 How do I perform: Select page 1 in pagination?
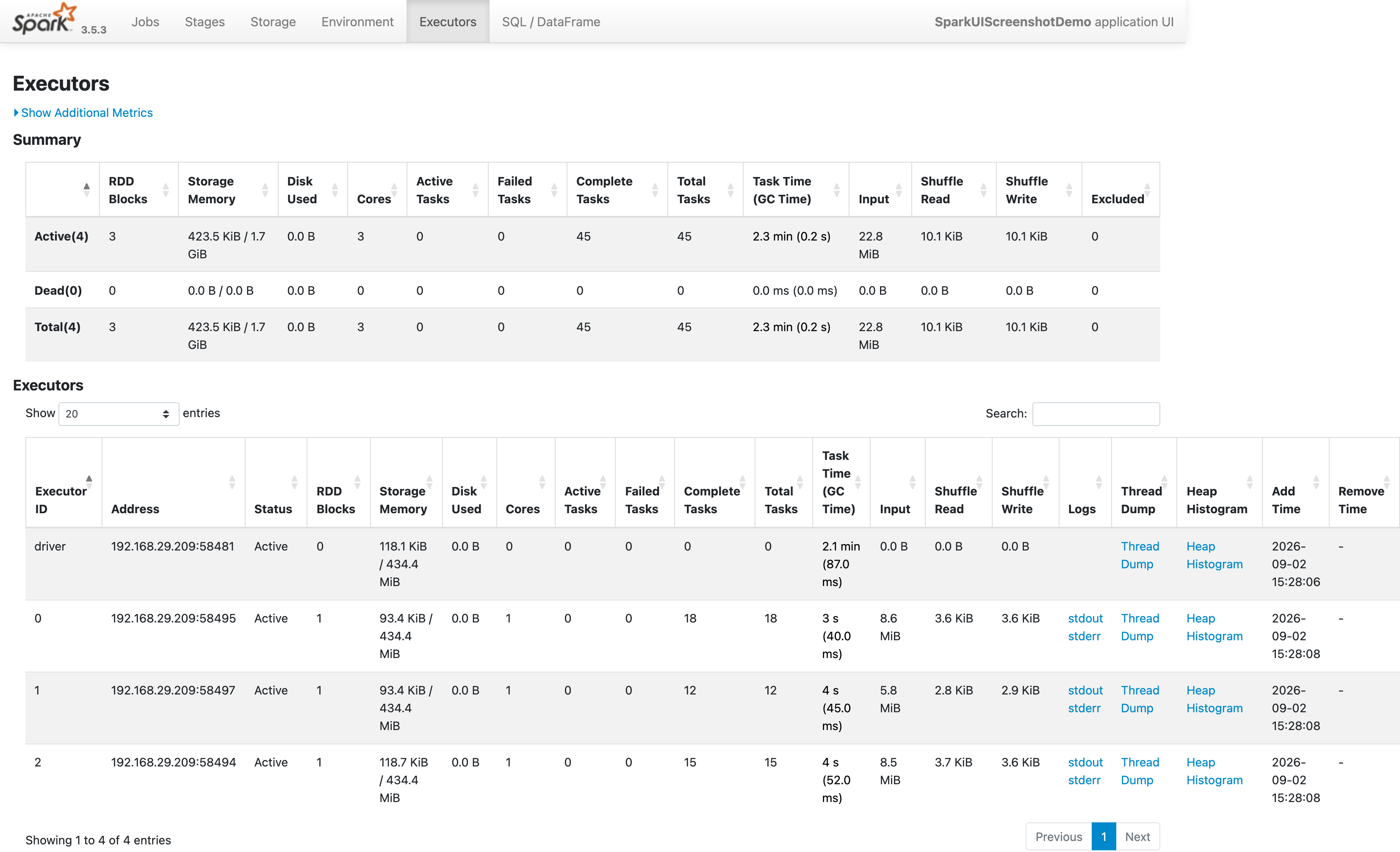(x=1104, y=836)
